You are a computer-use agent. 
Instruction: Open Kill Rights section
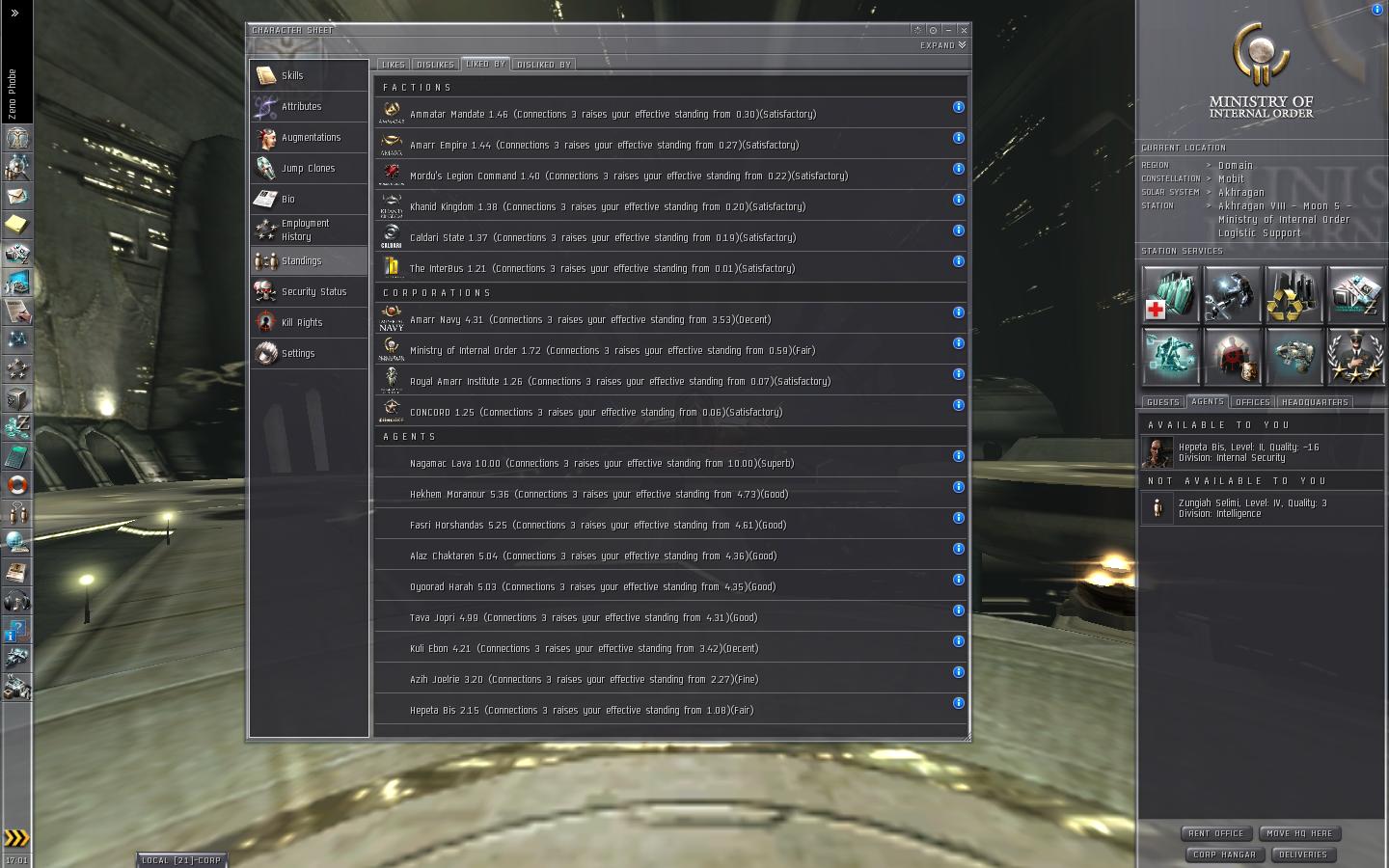pyautogui.click(x=309, y=322)
